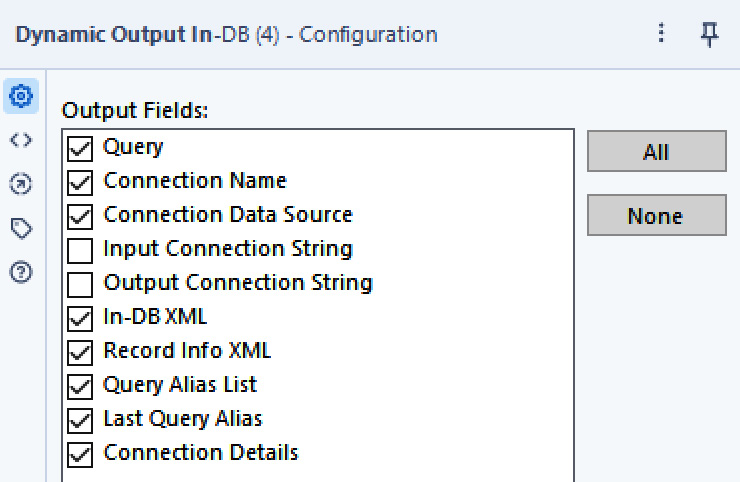This screenshot has width=740, height=482.
Task: Uncheck the Record Info XML checkbox
Action: [80, 353]
